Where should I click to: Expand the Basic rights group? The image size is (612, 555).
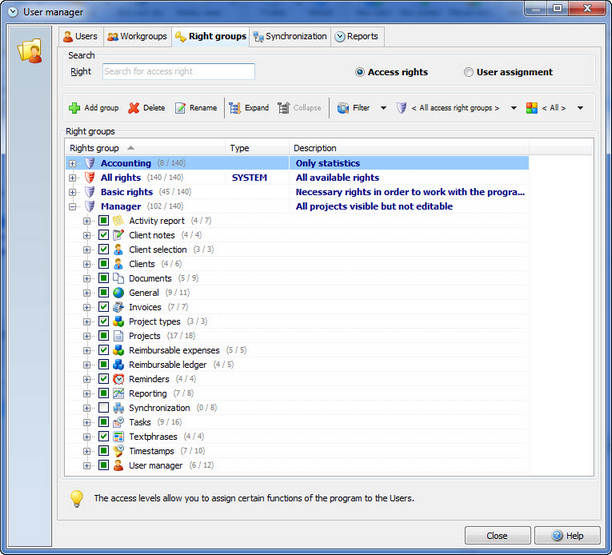[x=73, y=192]
